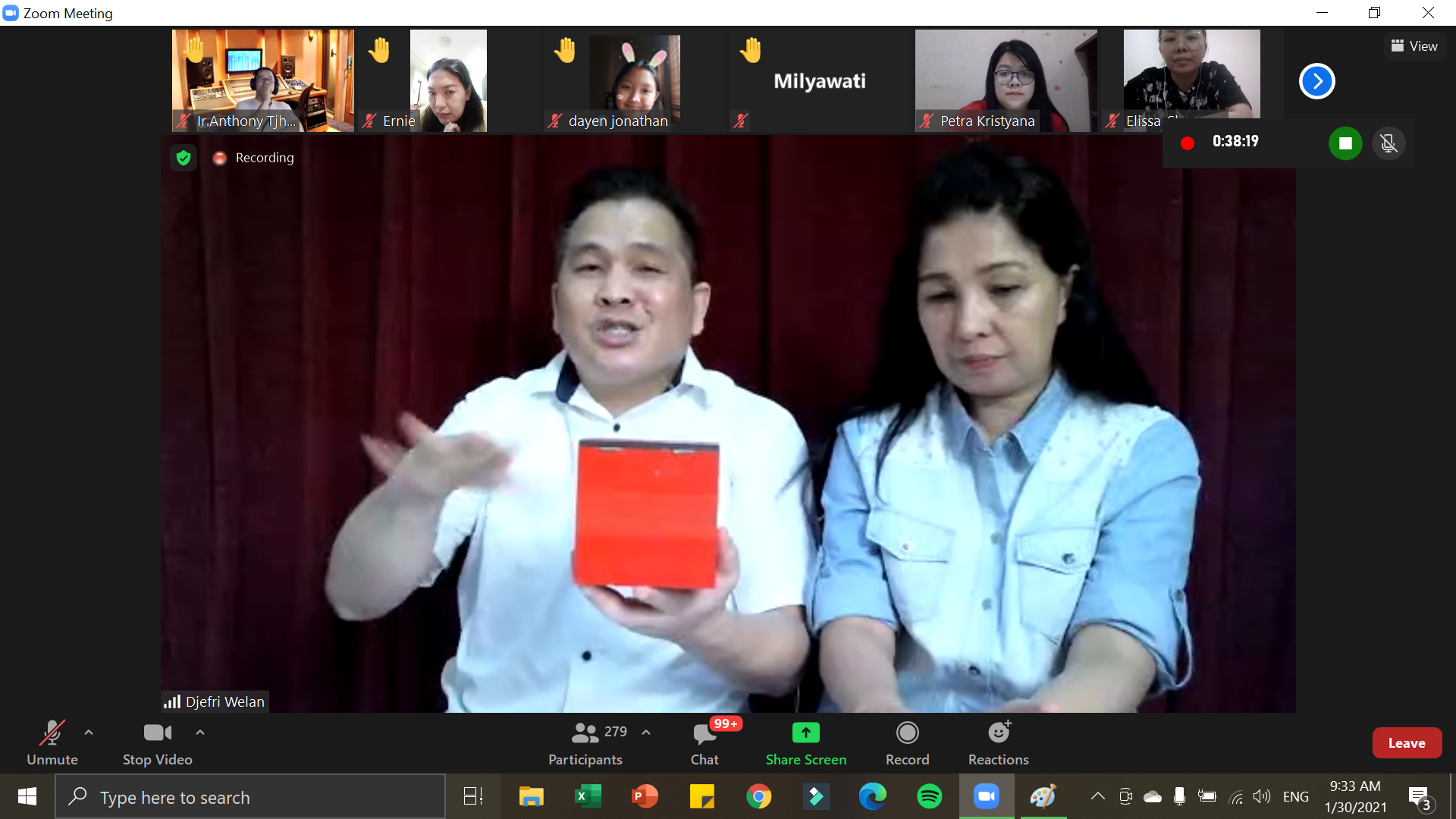This screenshot has height=819, width=1456.
Task: Open Spotify from taskbar
Action: (x=929, y=797)
